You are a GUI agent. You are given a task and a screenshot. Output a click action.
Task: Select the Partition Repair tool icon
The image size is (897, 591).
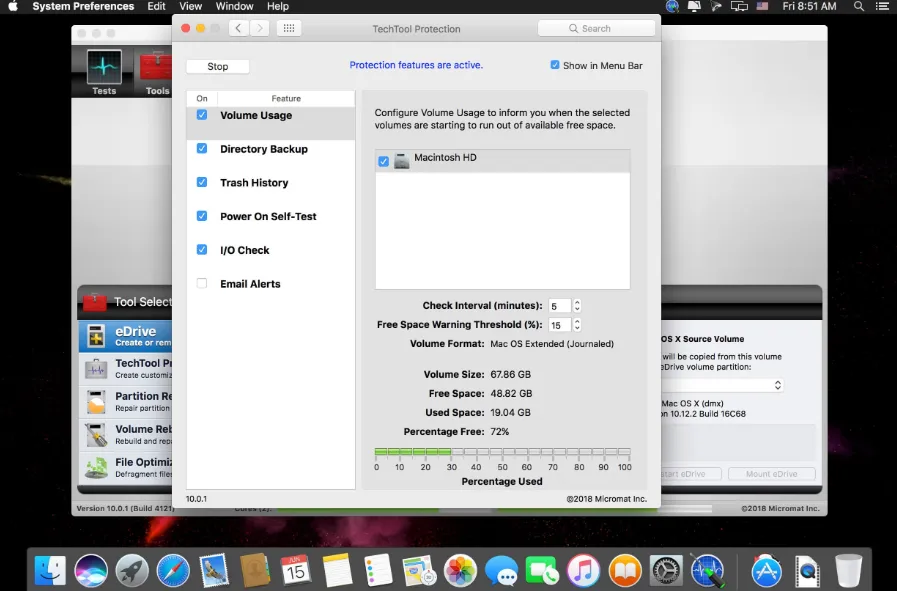pyautogui.click(x=96, y=401)
